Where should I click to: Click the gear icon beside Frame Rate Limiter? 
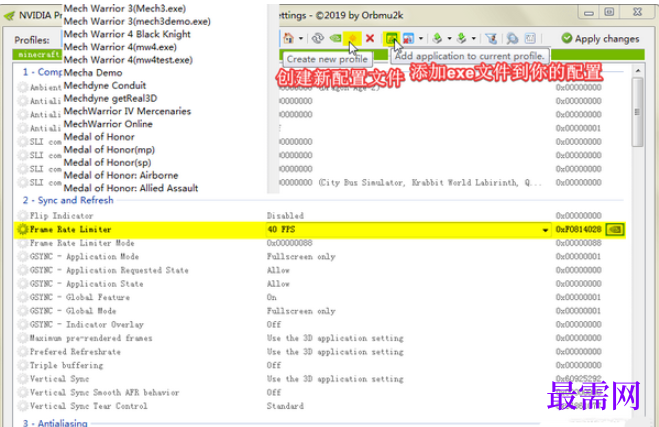click(22, 229)
